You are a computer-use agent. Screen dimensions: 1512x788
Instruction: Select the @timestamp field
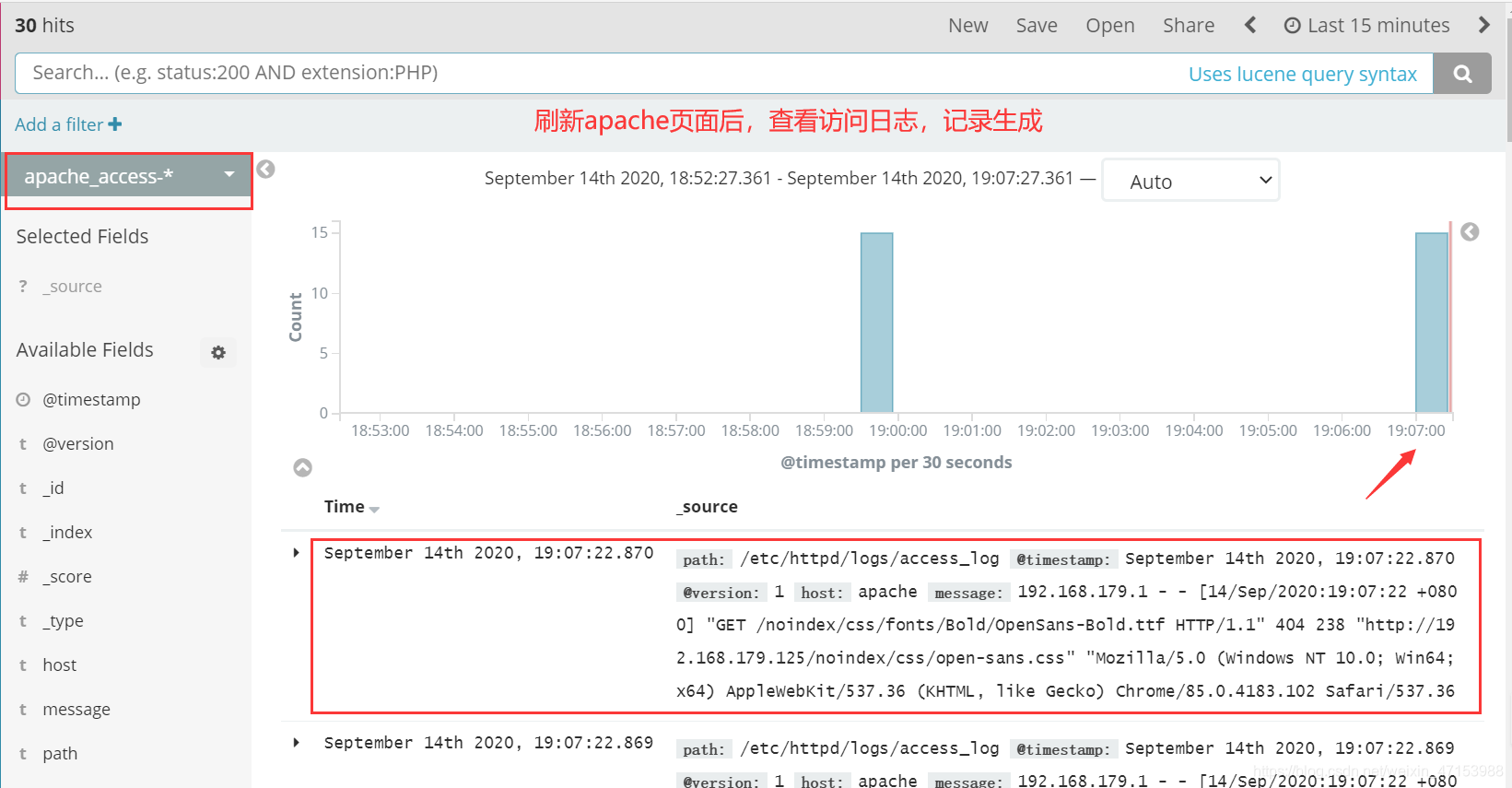91,400
